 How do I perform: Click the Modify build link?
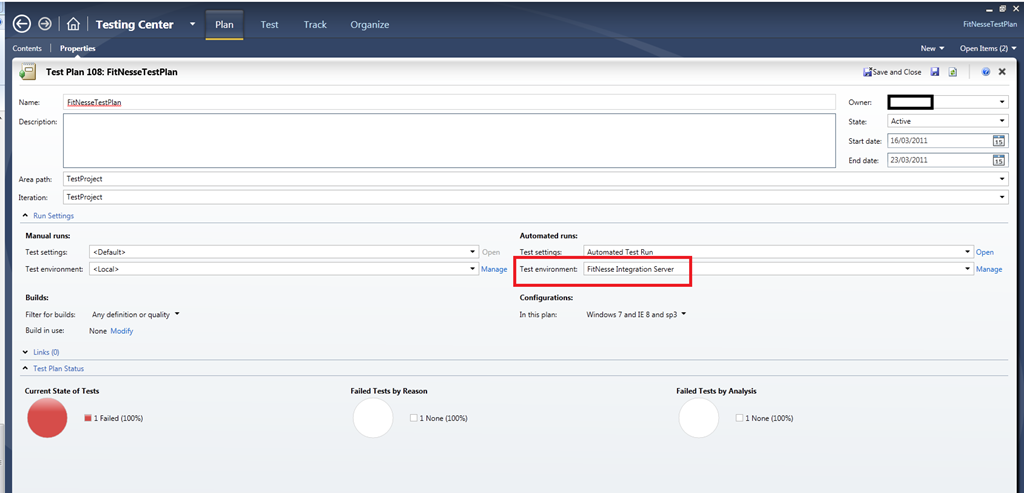point(121,331)
